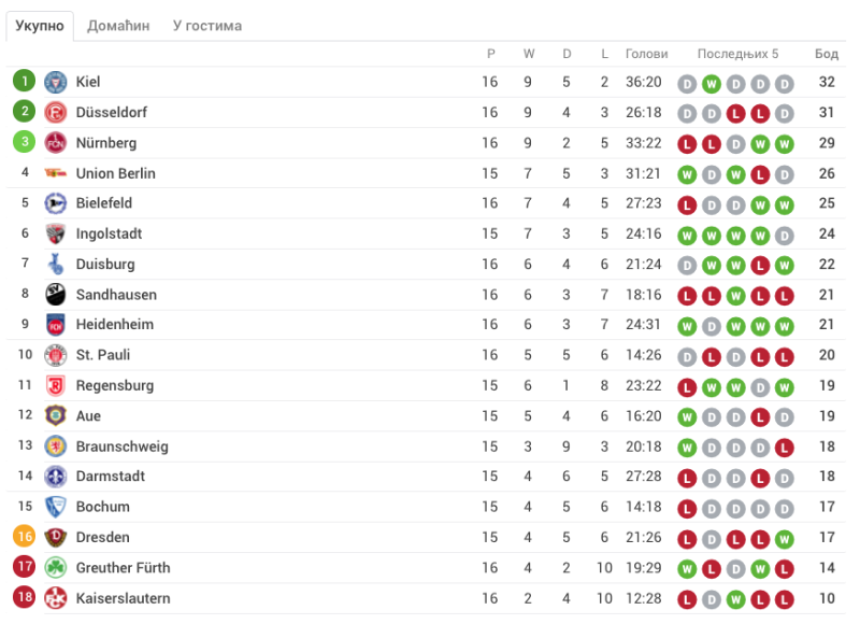The width and height of the screenshot is (860, 624).
Task: Select the Укупно tab
Action: (39, 26)
